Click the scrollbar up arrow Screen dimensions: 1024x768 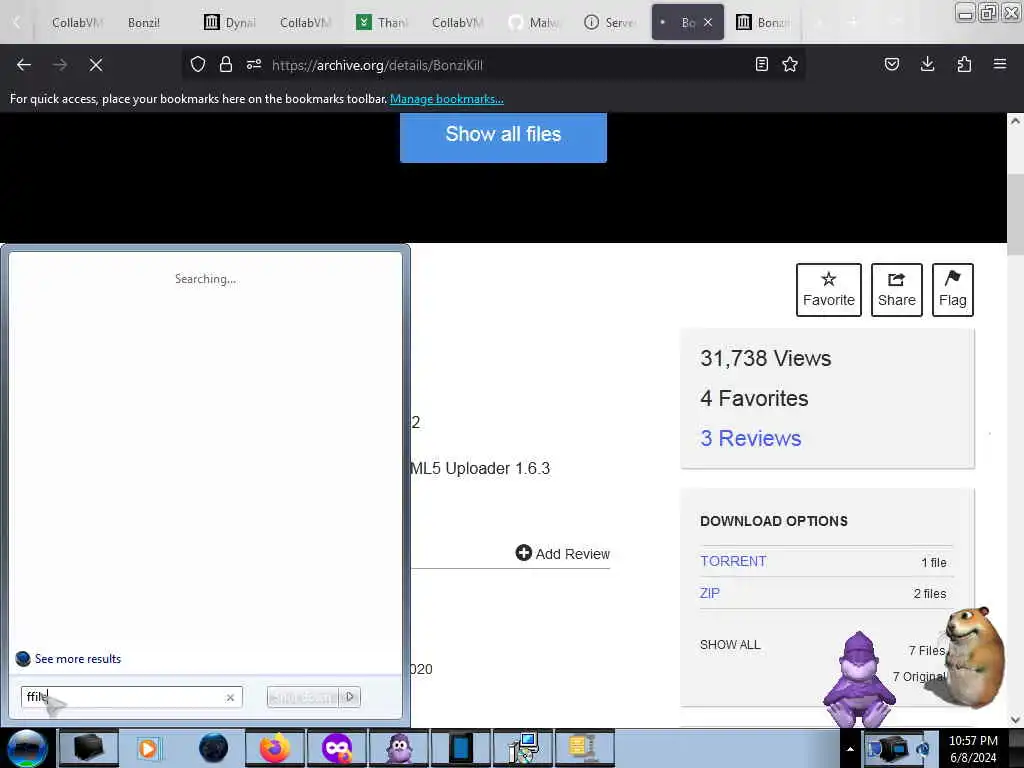point(1015,121)
